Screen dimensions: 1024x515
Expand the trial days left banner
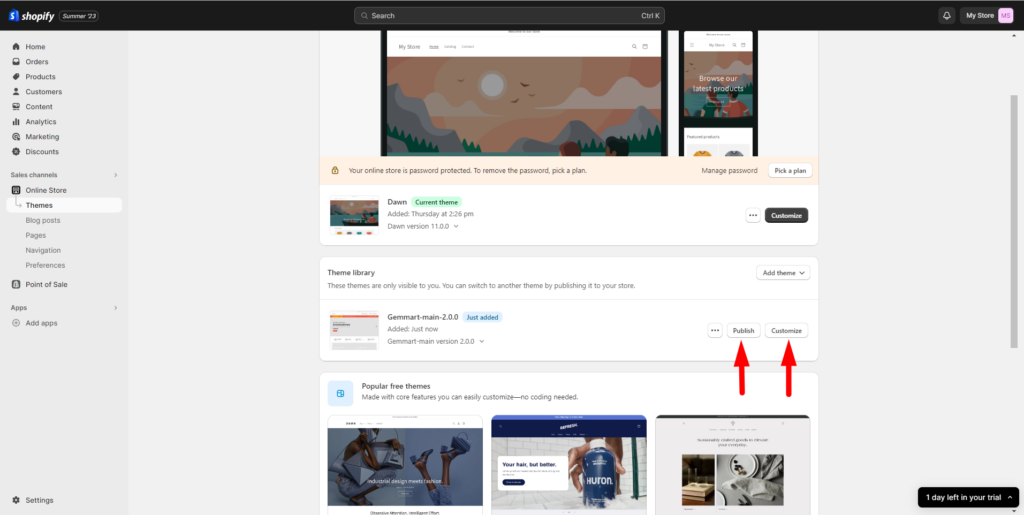[968, 497]
